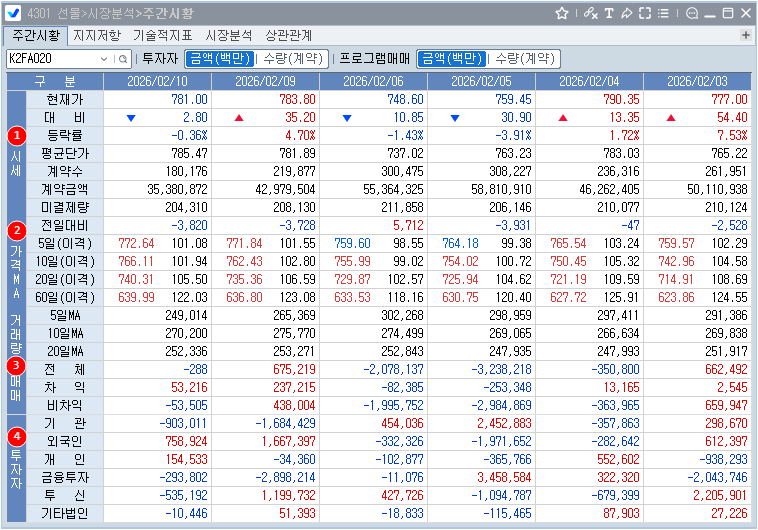The width and height of the screenshot is (758, 530).
Task: Click the search magnifier next to the code field
Action: tap(122, 59)
